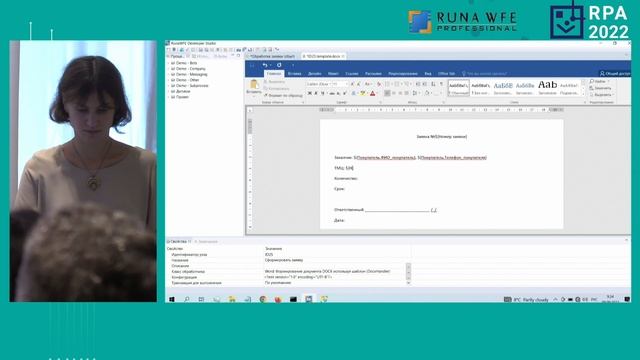Viewport: 640px width, 360px height.
Task: Click the Replace command in the editing group
Action: [x=600, y=88]
